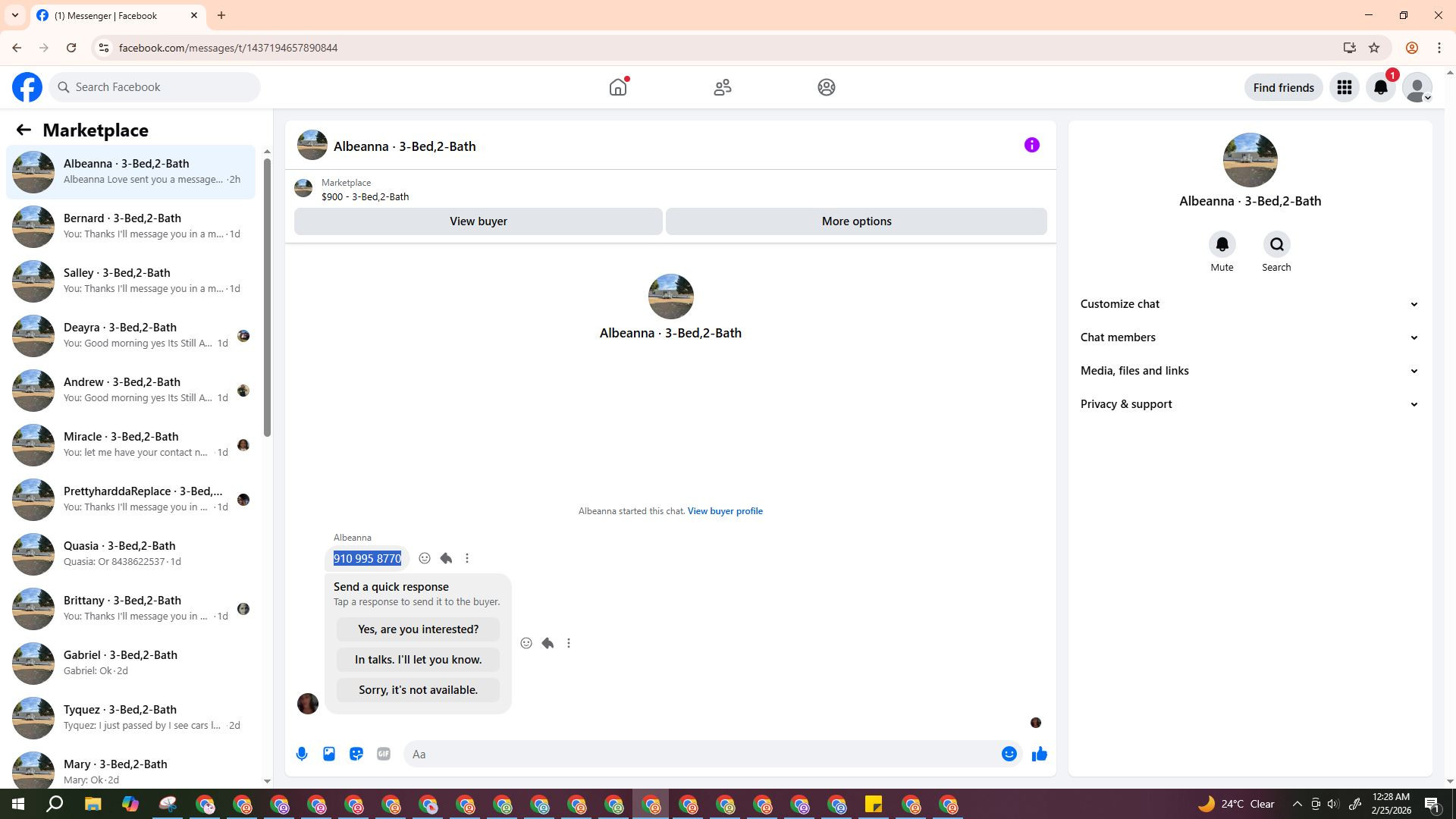The height and width of the screenshot is (819, 1456).
Task: Open the Facebook Home tab
Action: (x=618, y=88)
